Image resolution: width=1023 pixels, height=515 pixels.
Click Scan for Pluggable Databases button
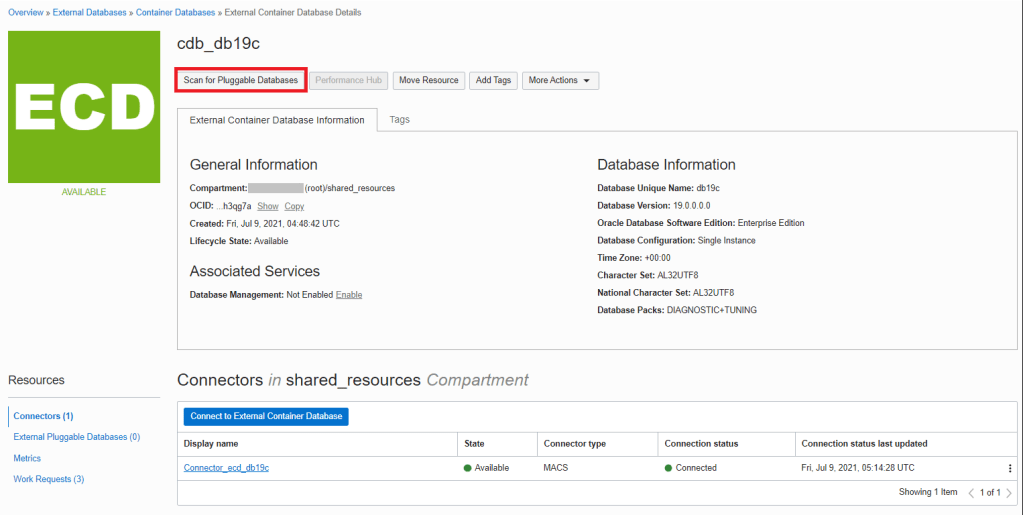point(241,80)
